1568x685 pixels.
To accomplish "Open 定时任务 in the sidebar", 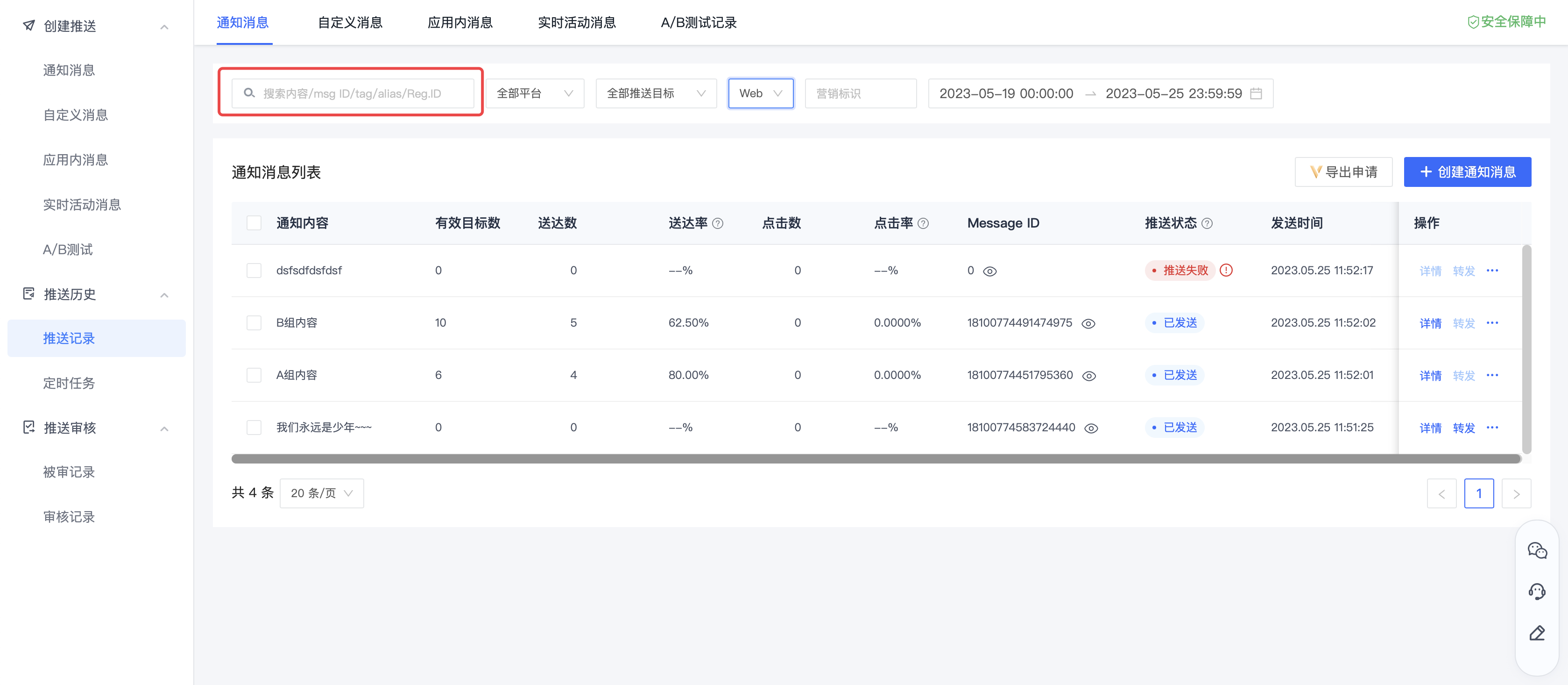I will [69, 383].
